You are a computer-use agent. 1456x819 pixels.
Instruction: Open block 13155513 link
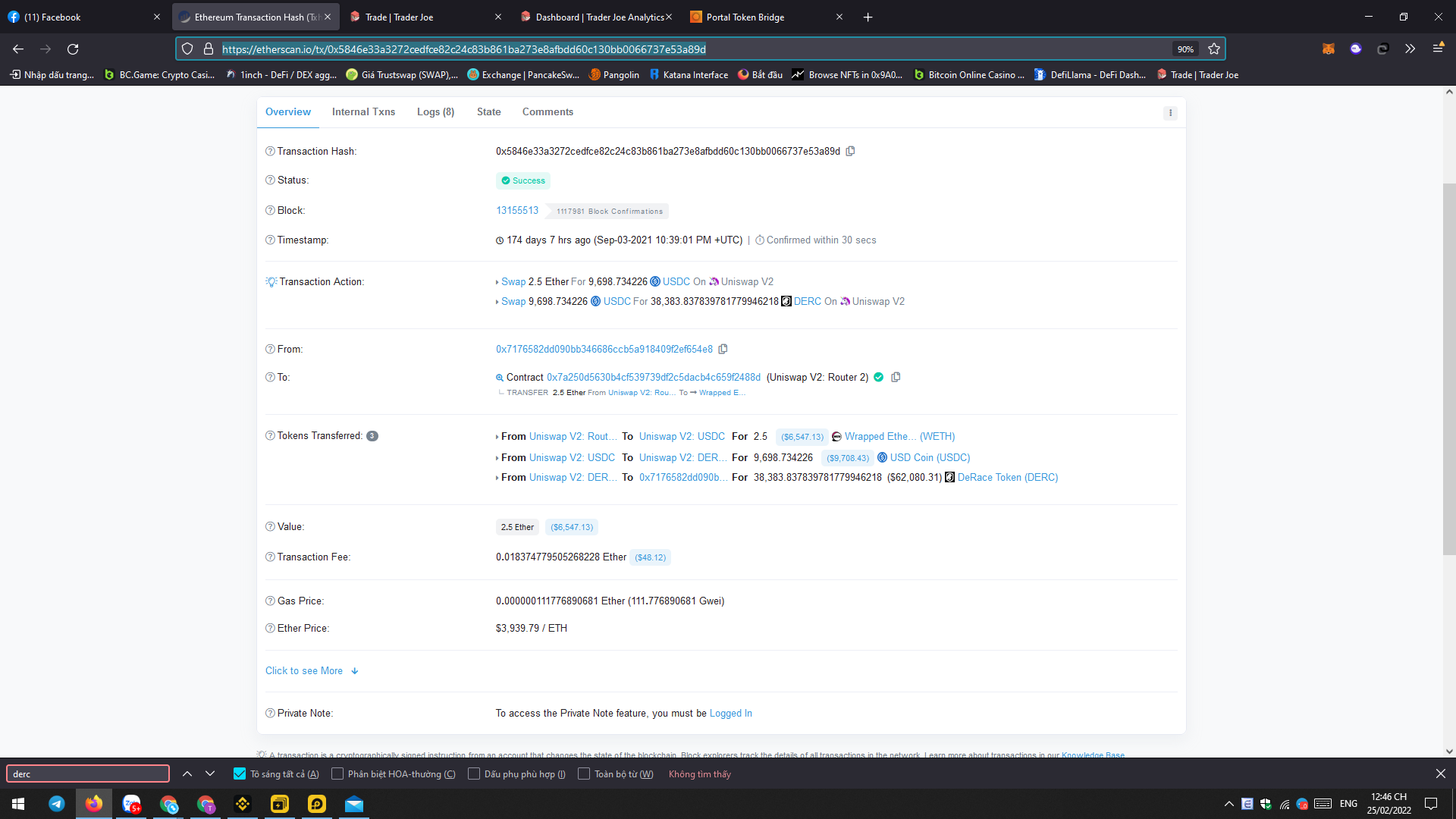point(517,210)
